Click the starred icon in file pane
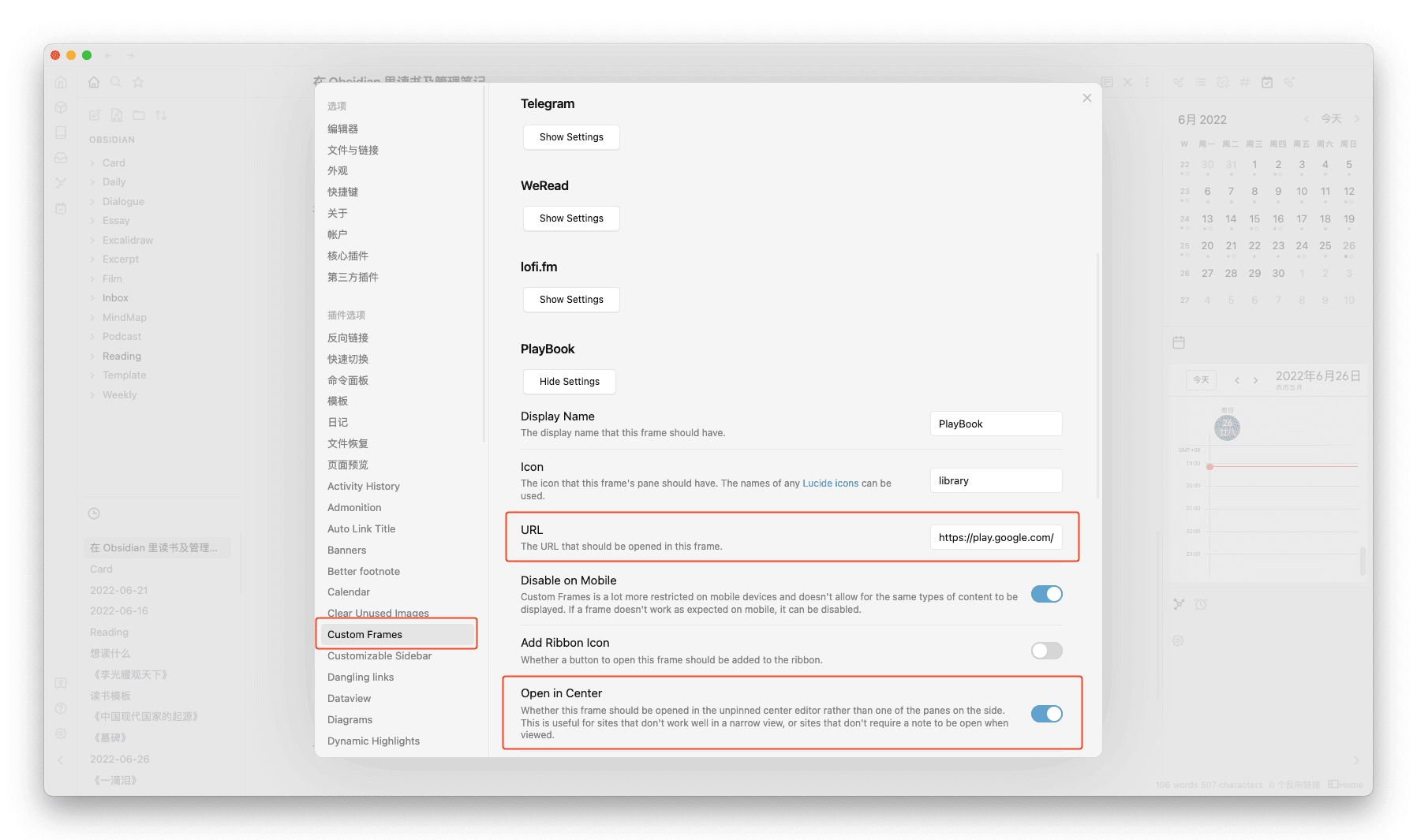The width and height of the screenshot is (1417, 840). coord(138,82)
